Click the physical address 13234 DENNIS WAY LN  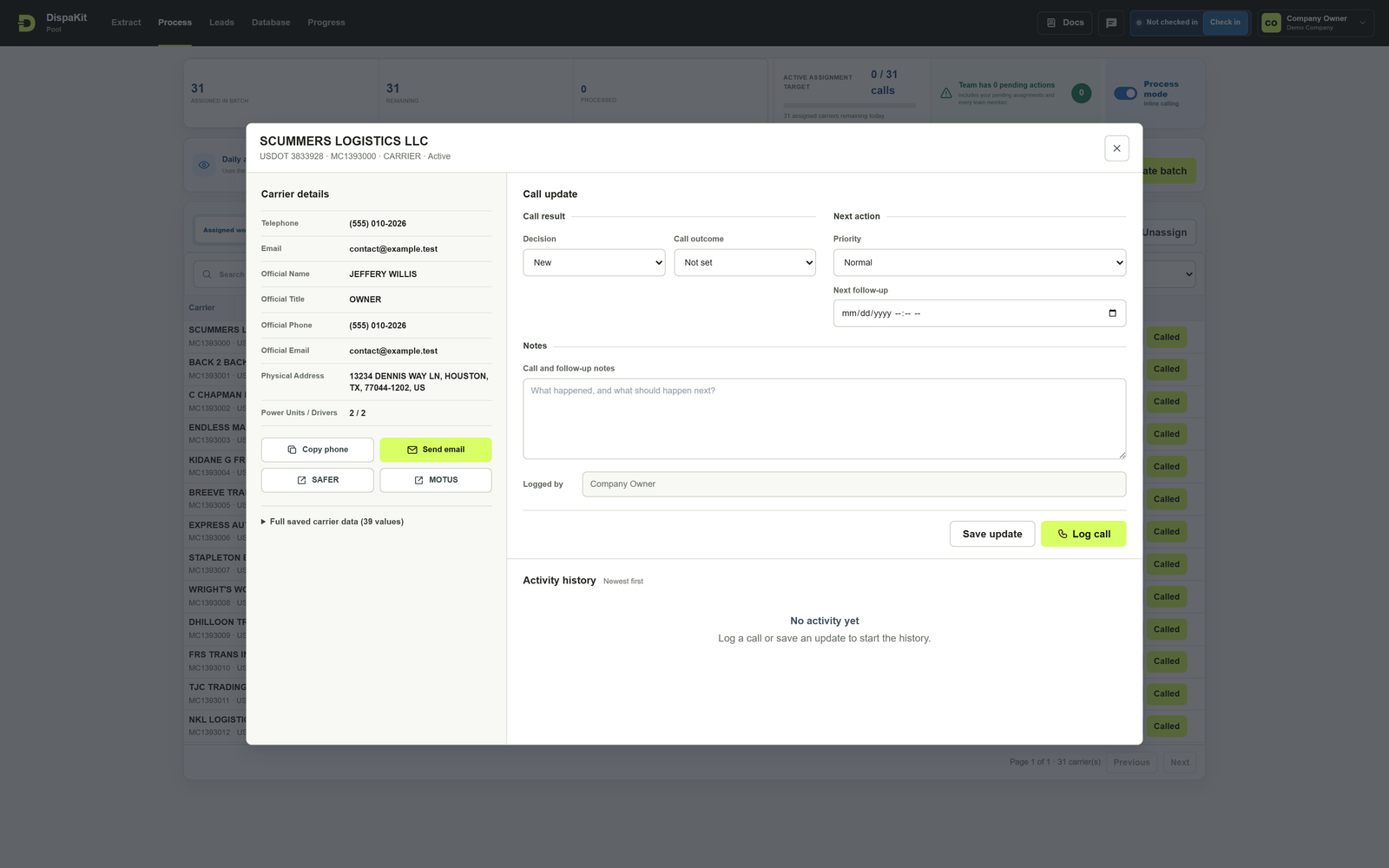[x=418, y=382]
